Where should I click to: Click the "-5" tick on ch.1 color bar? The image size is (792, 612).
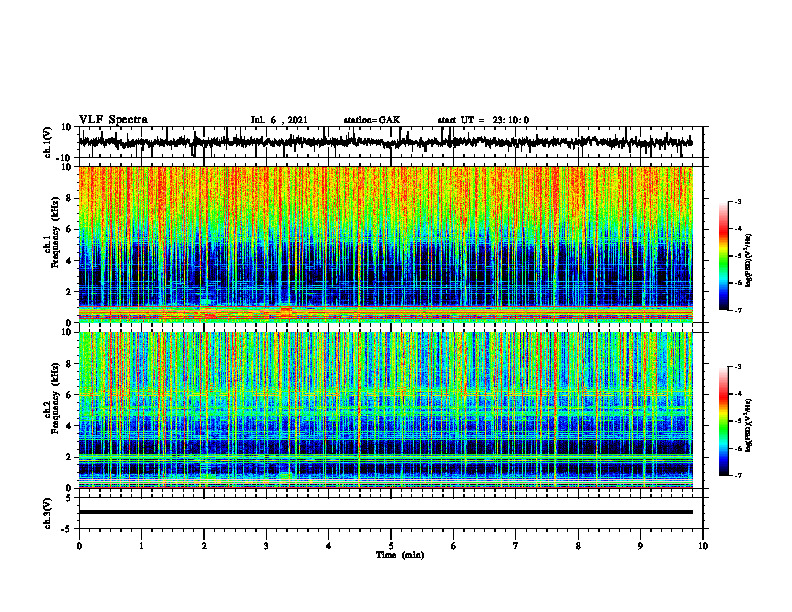coord(738,256)
